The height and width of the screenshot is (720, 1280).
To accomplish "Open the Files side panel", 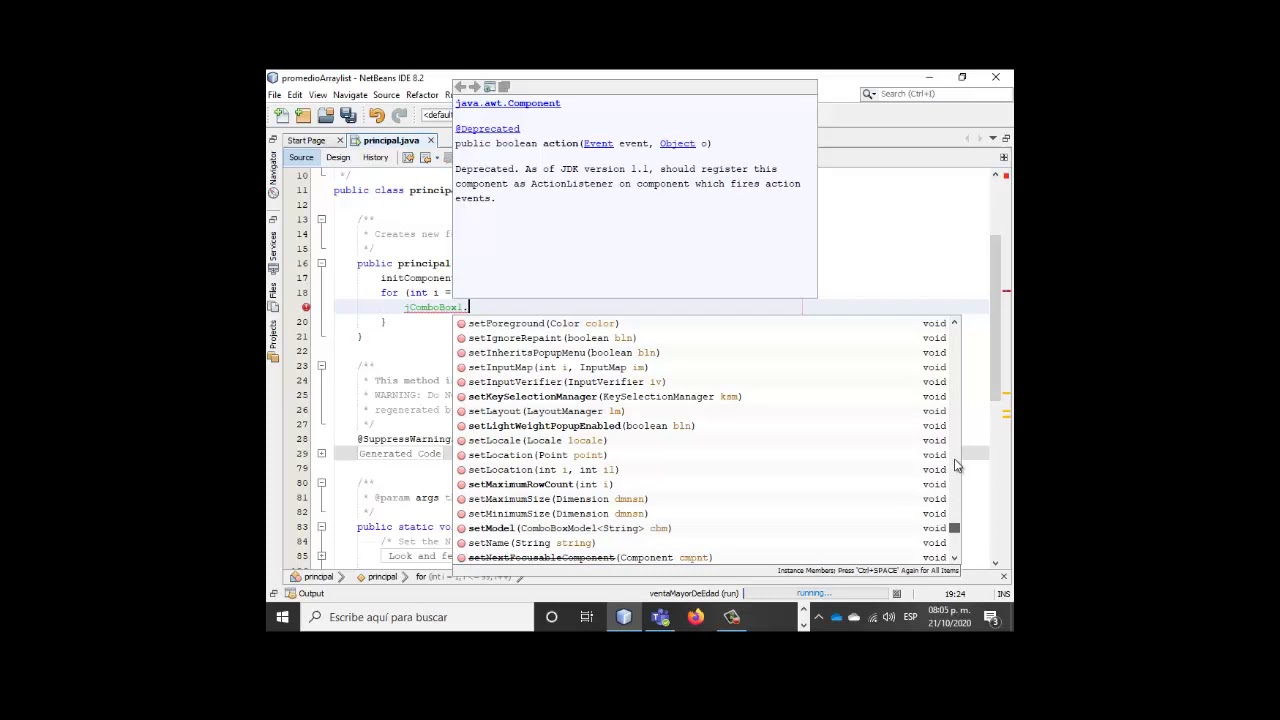I will pyautogui.click(x=273, y=296).
